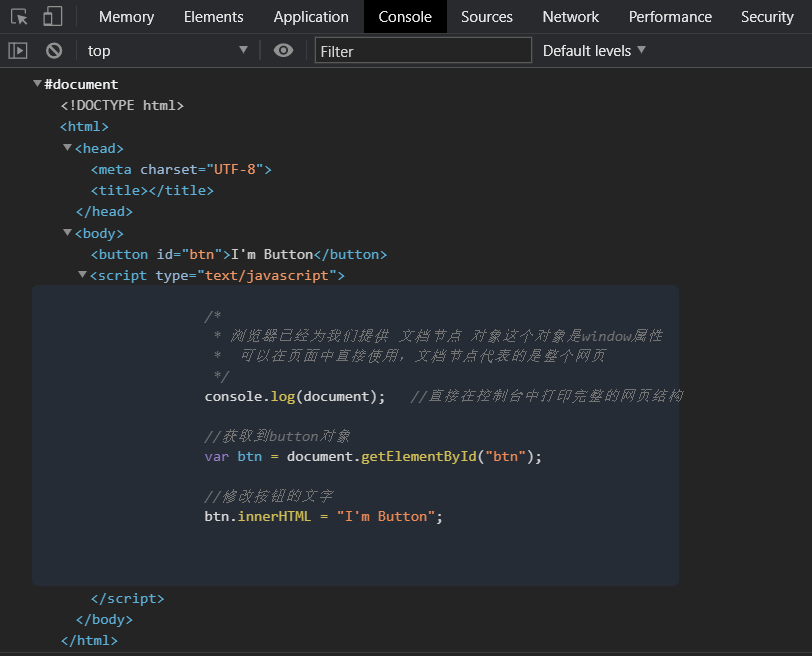
Task: Clear the console with the ban icon
Action: coord(54,51)
